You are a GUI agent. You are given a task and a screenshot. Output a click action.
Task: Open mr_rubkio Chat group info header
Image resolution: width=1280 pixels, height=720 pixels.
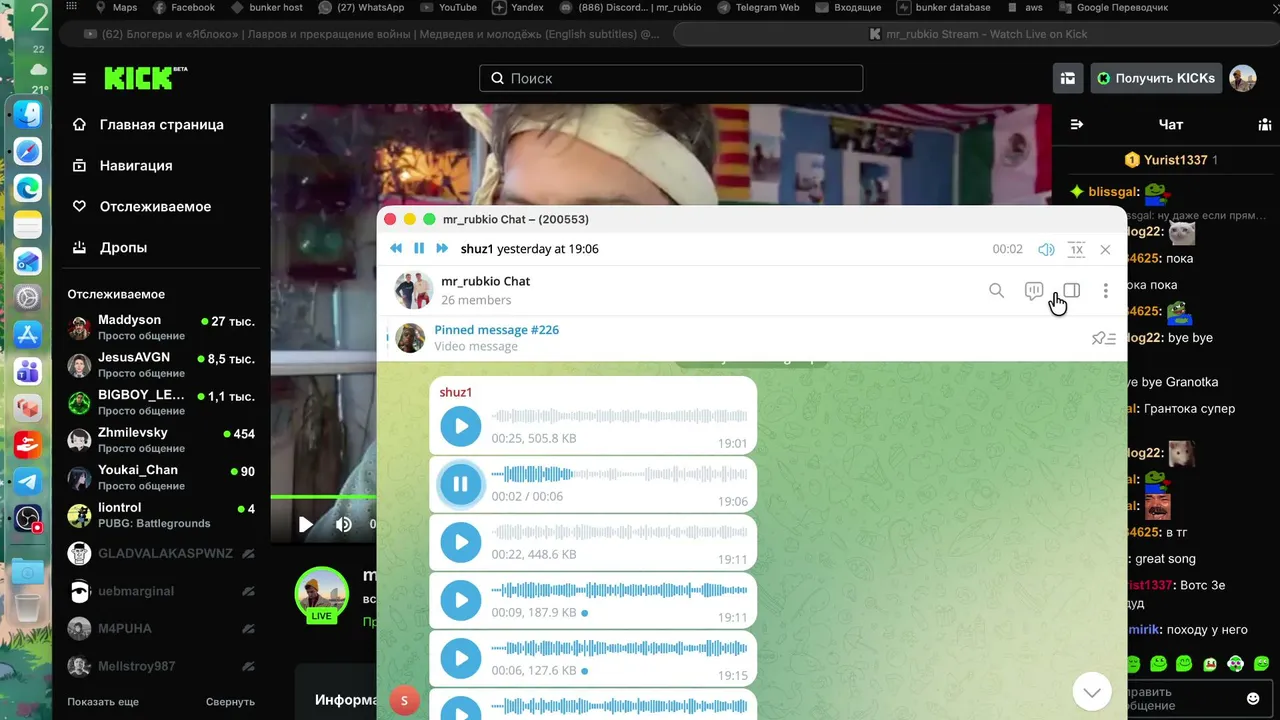[485, 290]
